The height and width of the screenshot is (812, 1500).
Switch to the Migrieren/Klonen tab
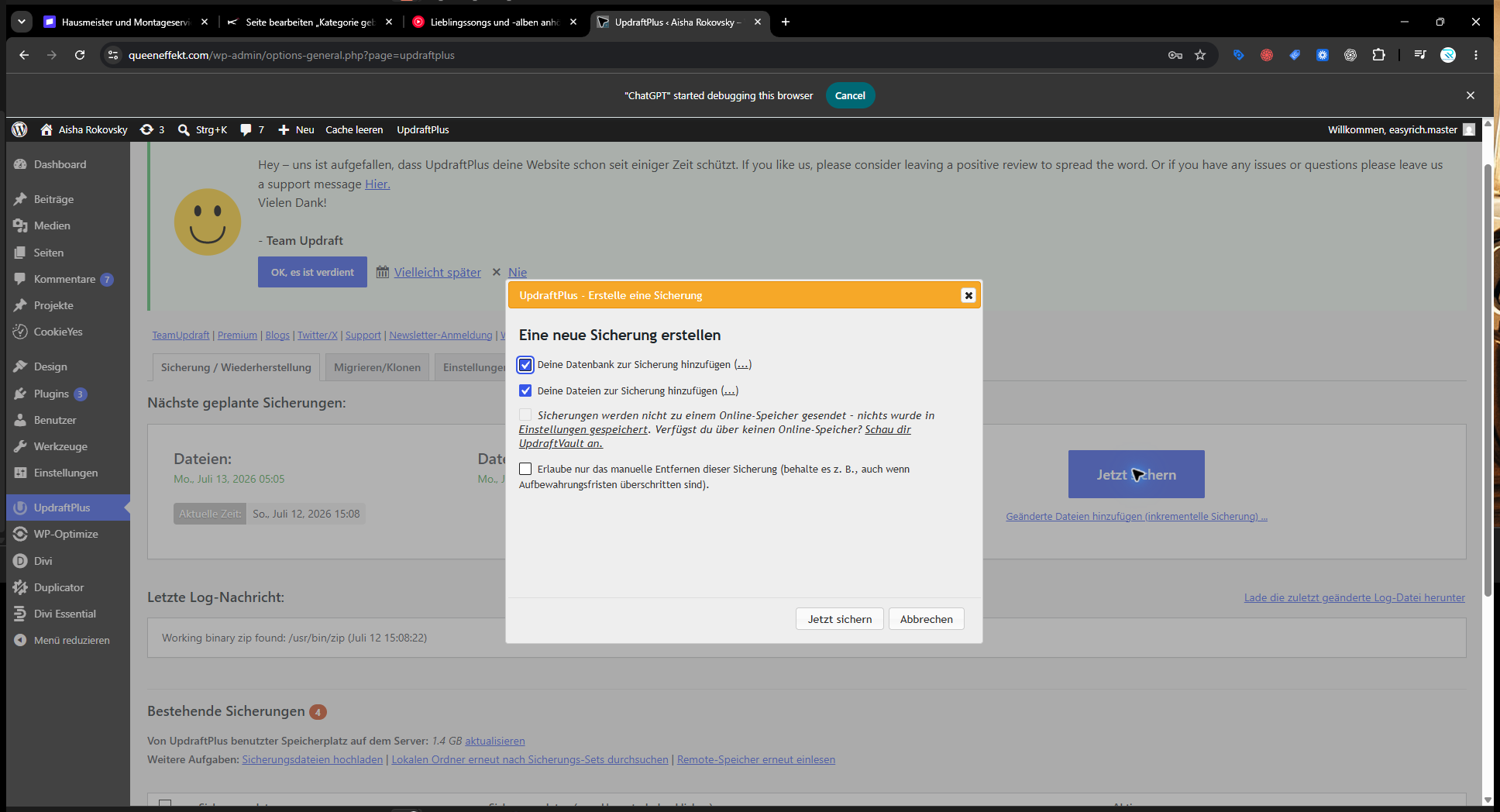(377, 367)
